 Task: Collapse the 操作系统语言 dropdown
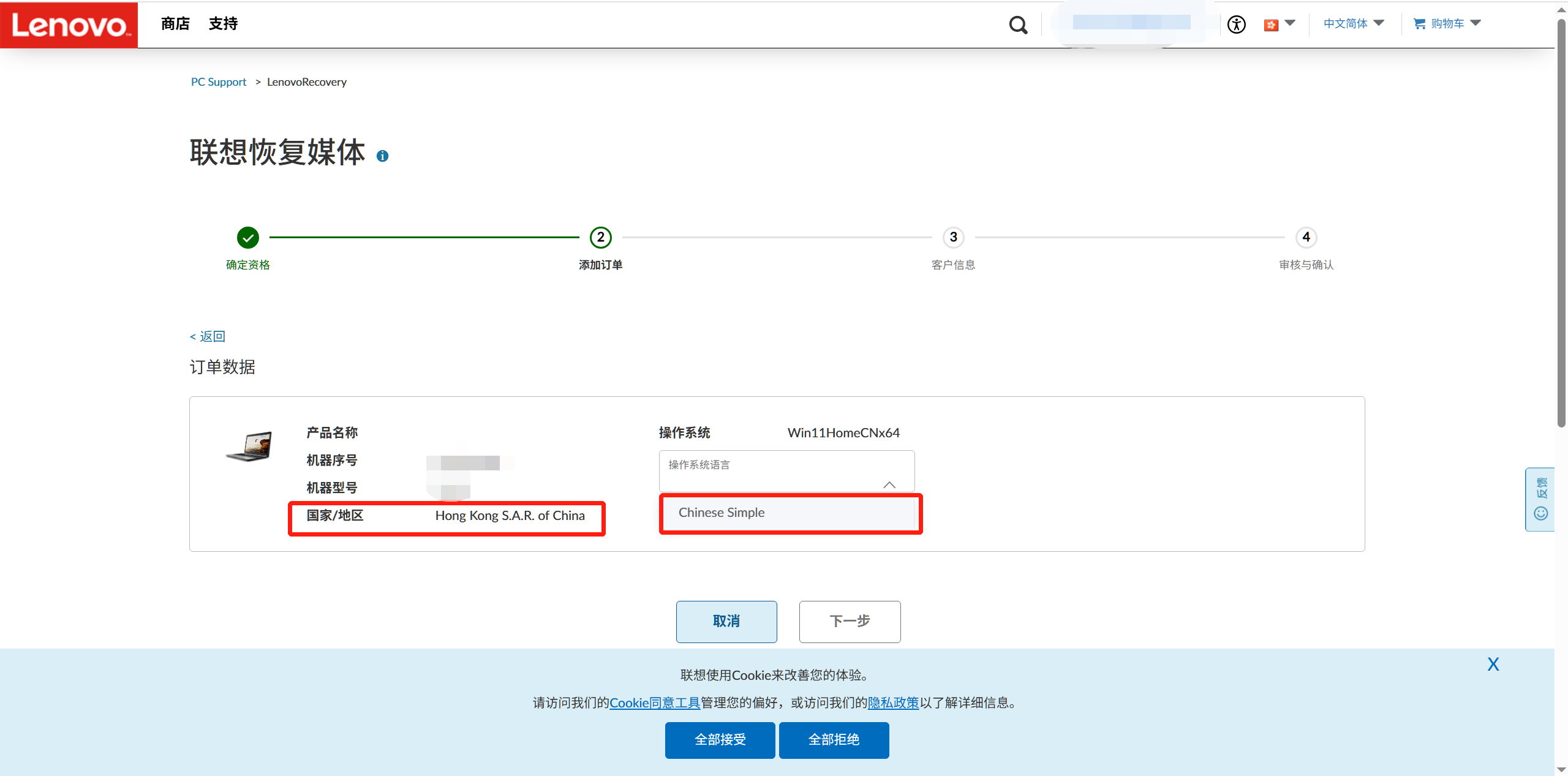point(889,484)
